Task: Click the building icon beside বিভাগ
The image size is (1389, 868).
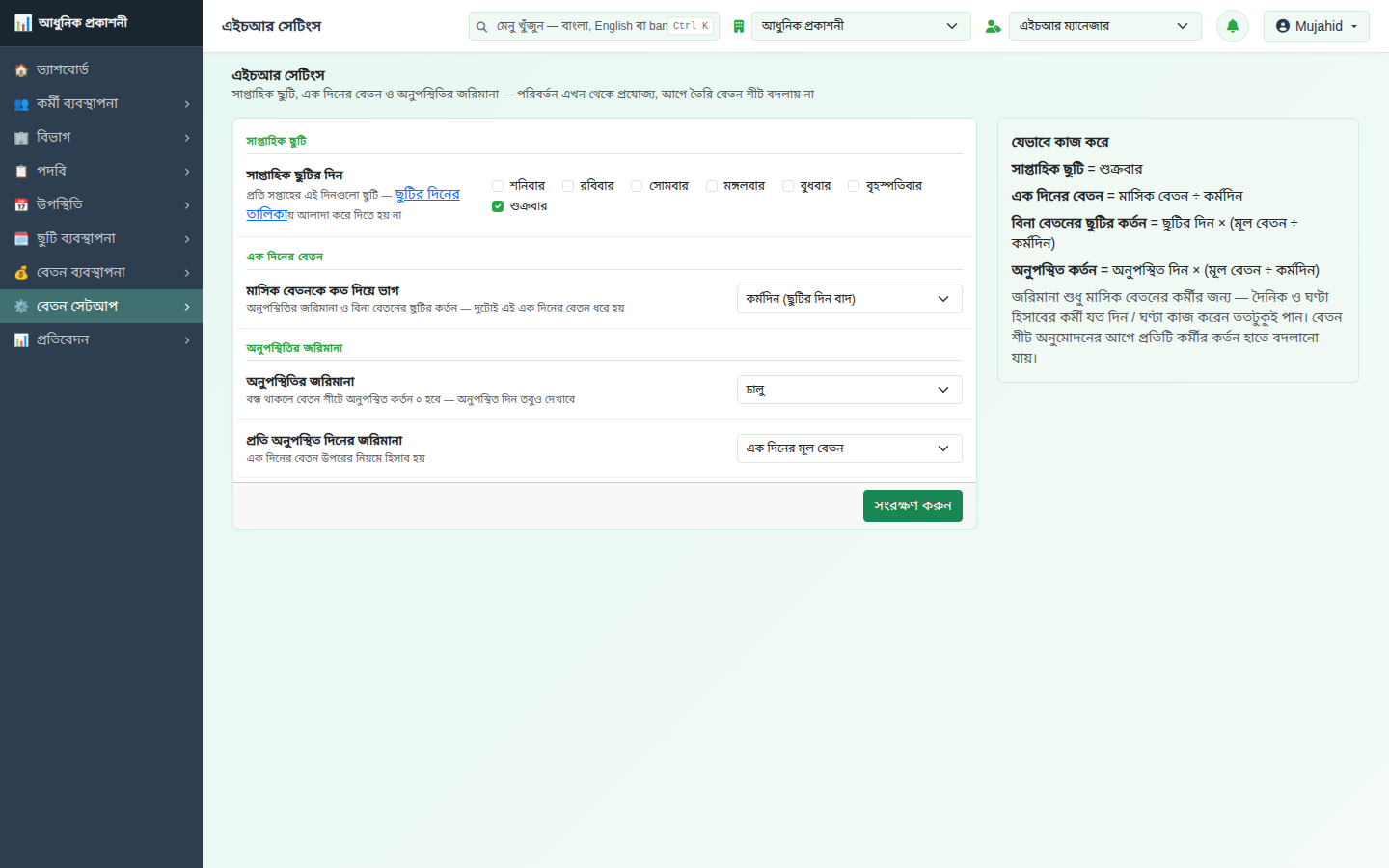Action: pos(21,138)
